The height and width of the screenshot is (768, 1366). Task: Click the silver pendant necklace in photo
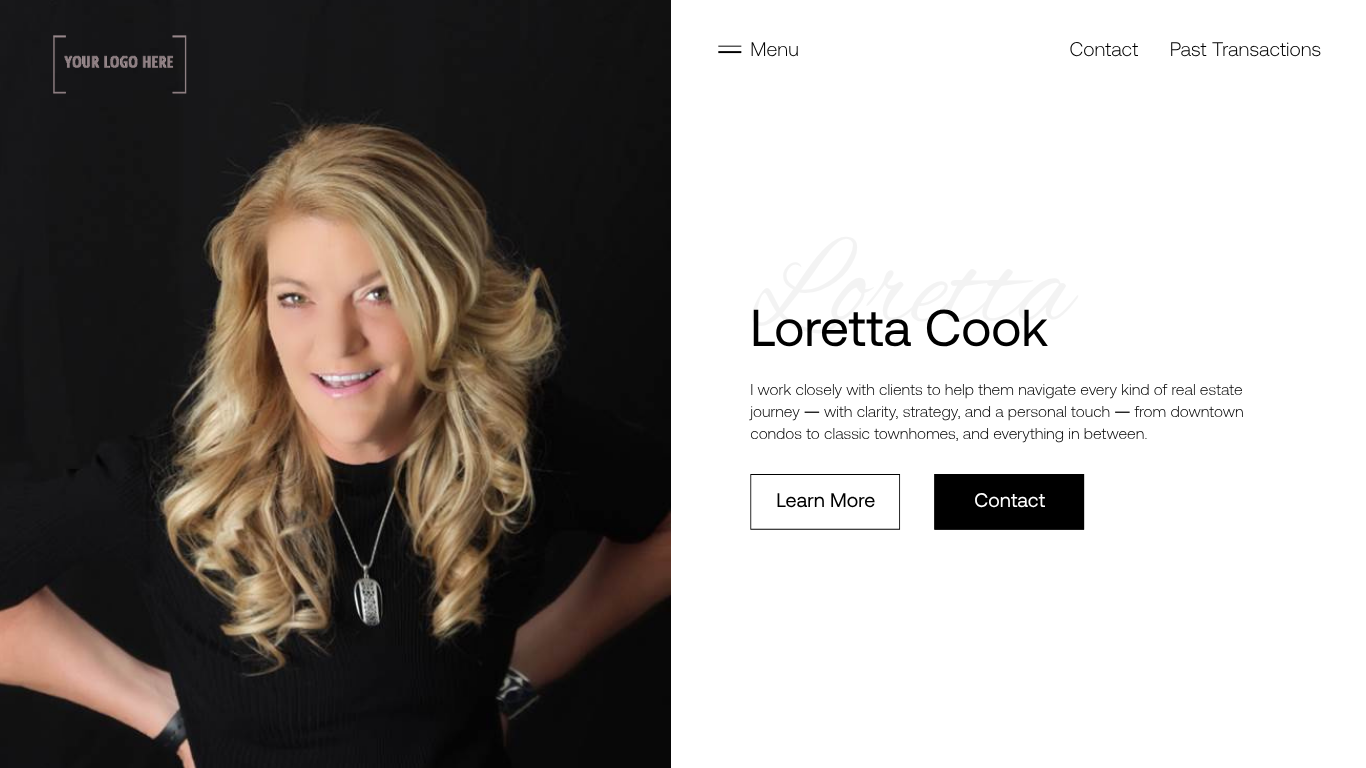(x=368, y=594)
